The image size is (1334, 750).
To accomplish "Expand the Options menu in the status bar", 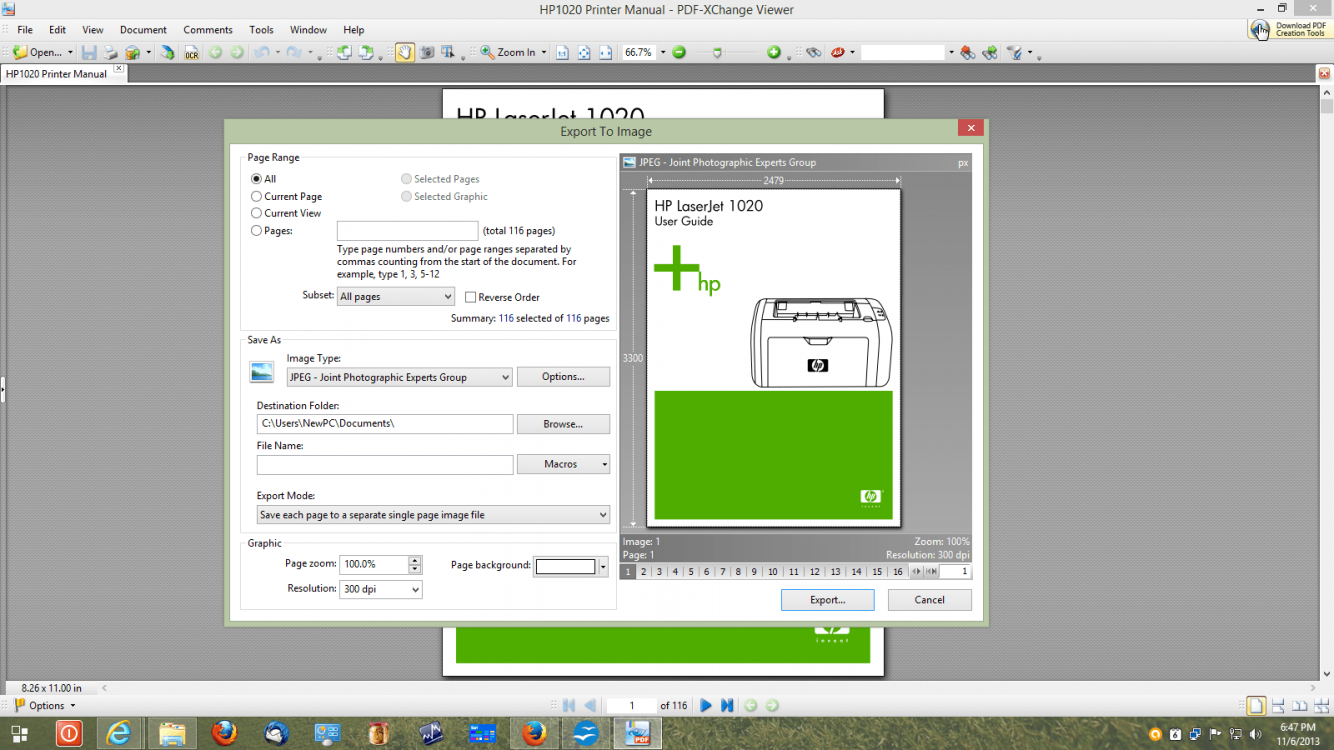I will coord(45,705).
